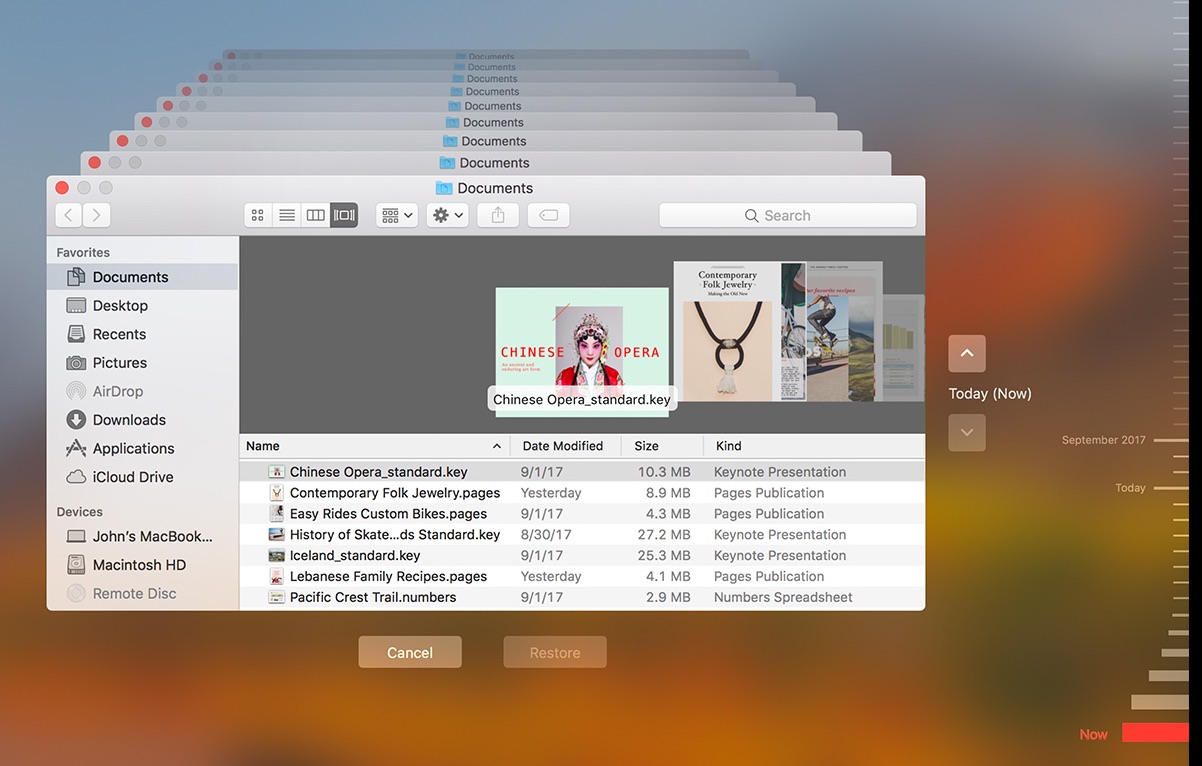This screenshot has height=766, width=1202.
Task: Cancel Time Machine browsing
Action: coord(410,652)
